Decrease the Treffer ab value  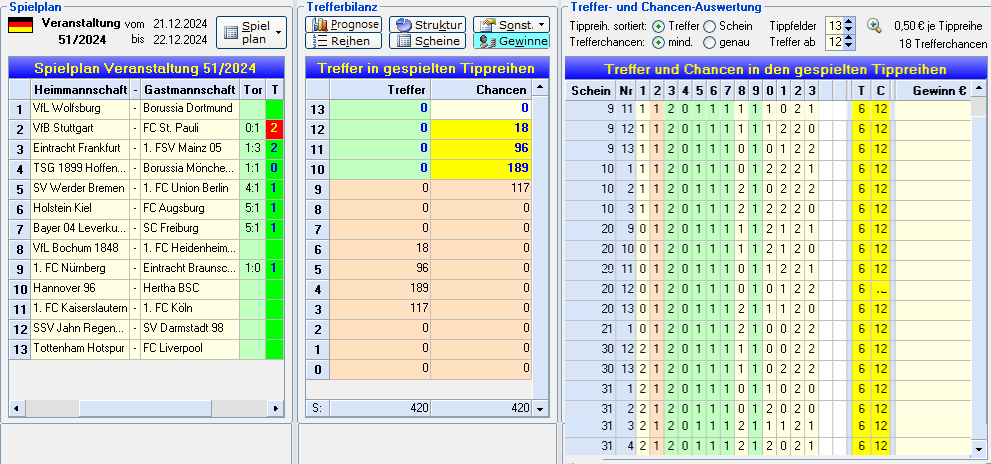(x=849, y=47)
